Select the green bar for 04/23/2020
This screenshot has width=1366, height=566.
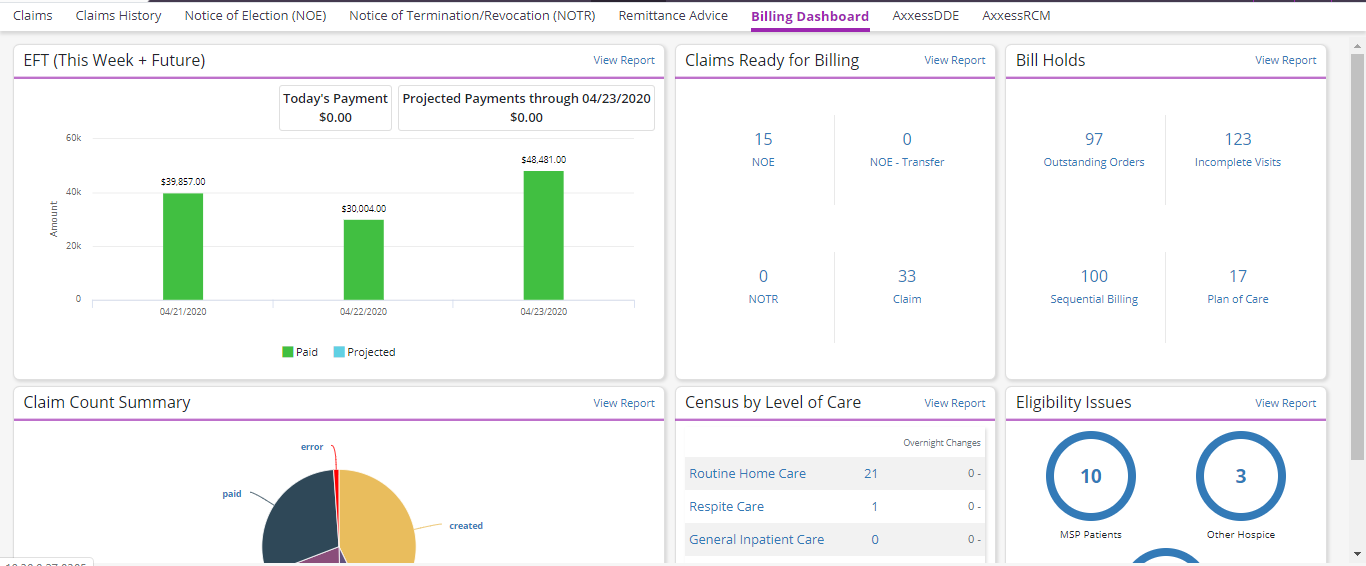tap(543, 235)
